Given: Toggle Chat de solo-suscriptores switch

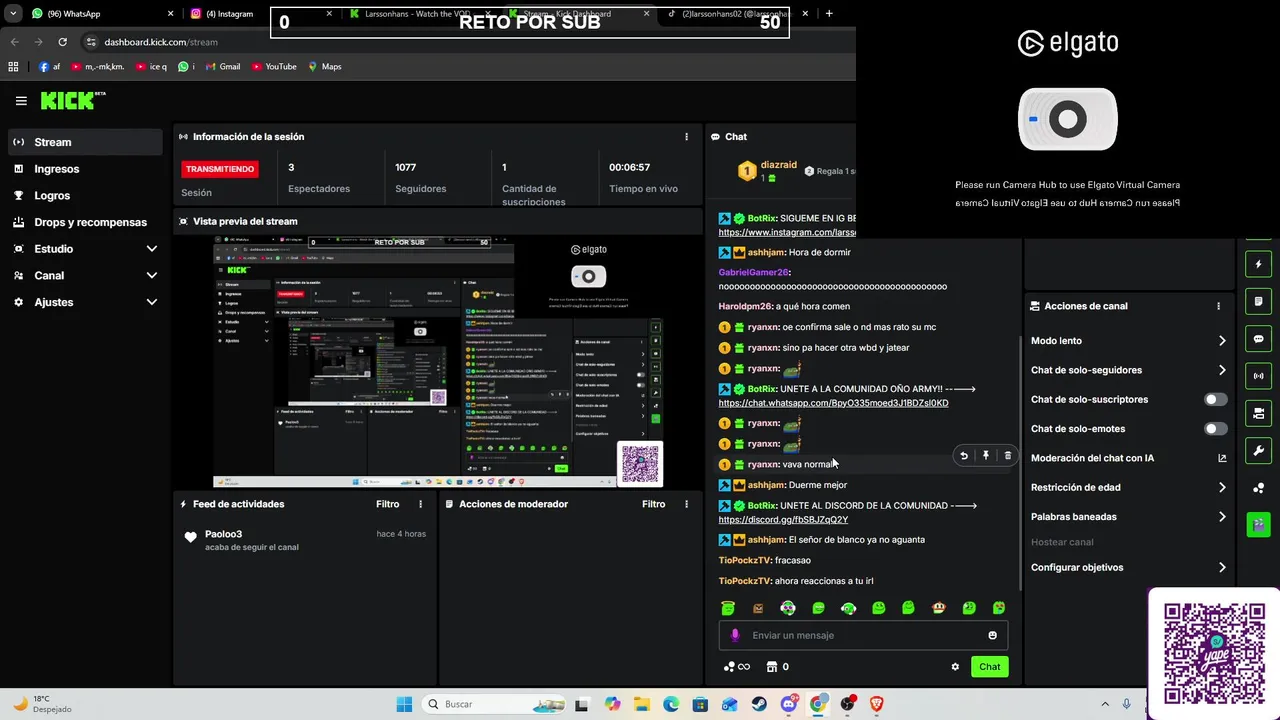Looking at the screenshot, I should (1215, 399).
